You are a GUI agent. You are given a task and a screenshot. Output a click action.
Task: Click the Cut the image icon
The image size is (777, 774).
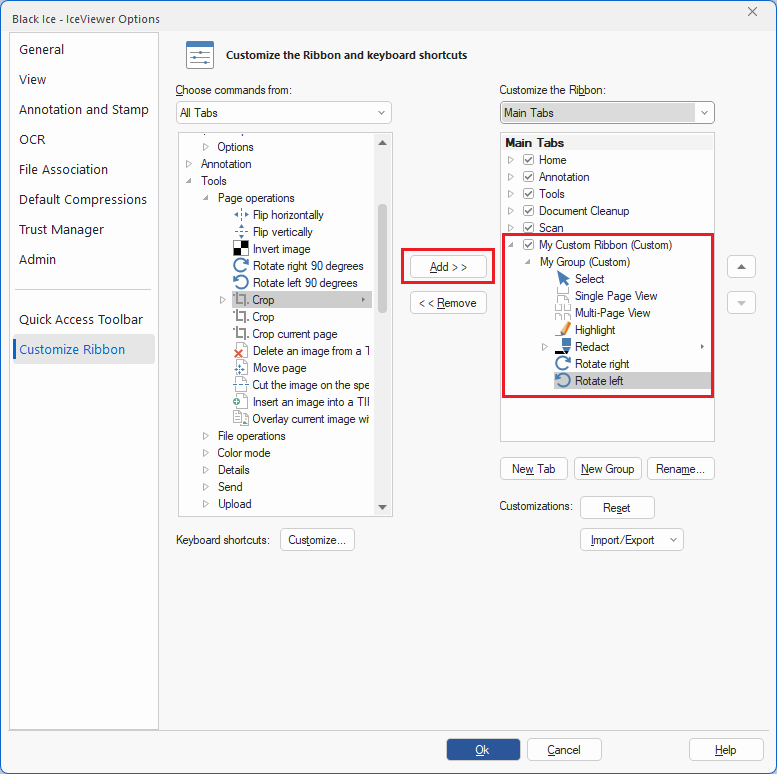pos(241,385)
